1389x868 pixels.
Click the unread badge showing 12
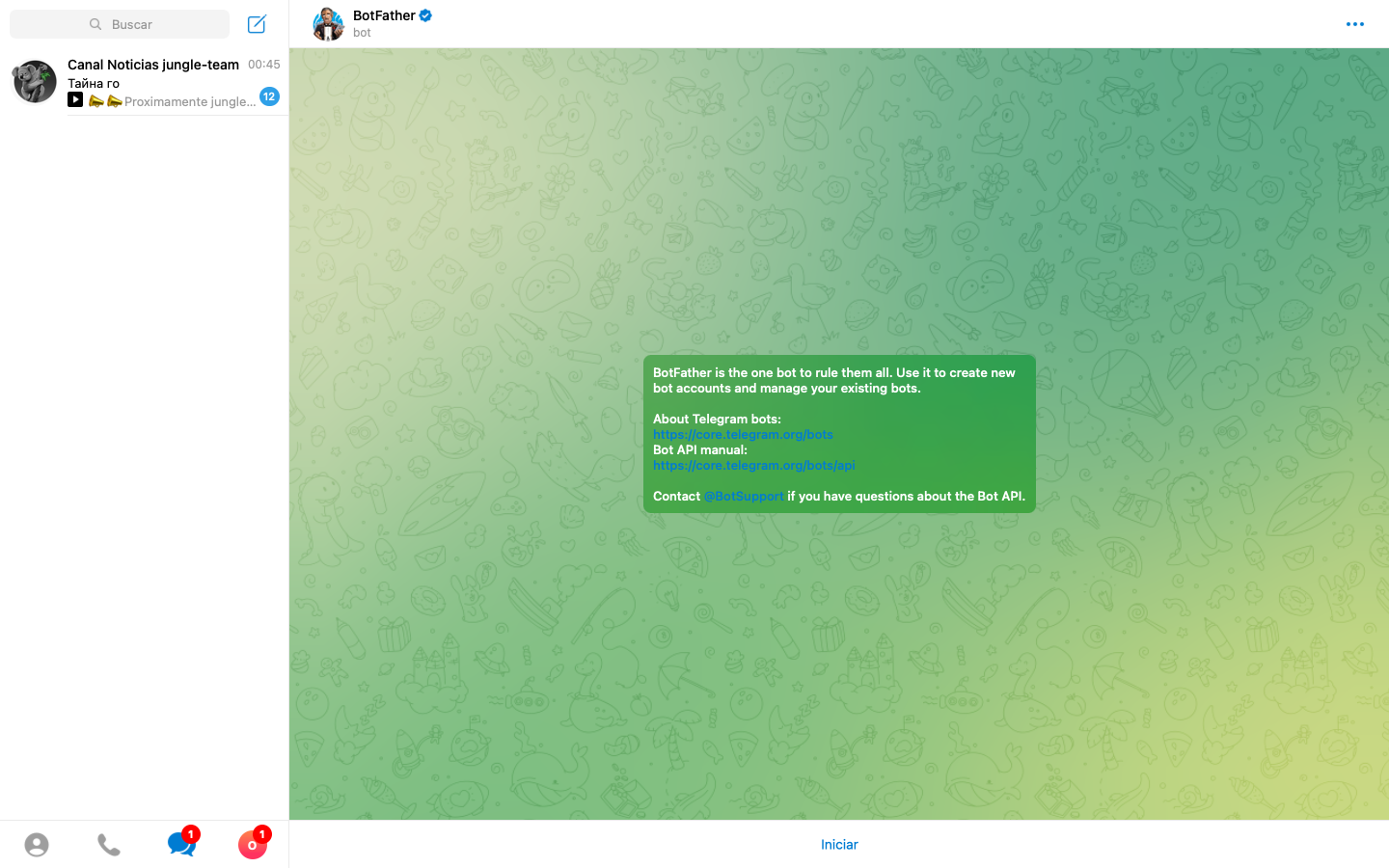[x=269, y=96]
